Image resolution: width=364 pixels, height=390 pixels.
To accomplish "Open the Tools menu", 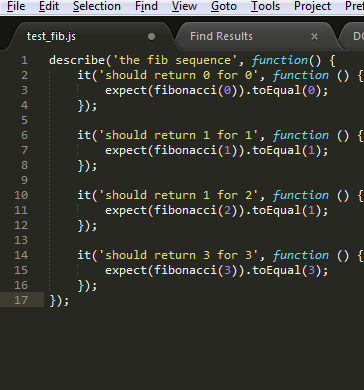I will [x=265, y=6].
